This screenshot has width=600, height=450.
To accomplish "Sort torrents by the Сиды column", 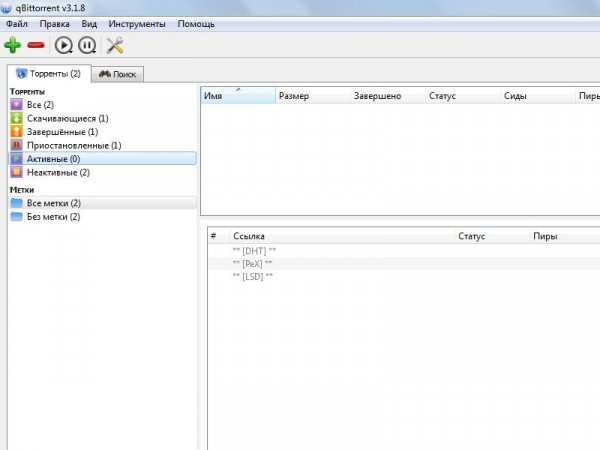I will pos(538,96).
